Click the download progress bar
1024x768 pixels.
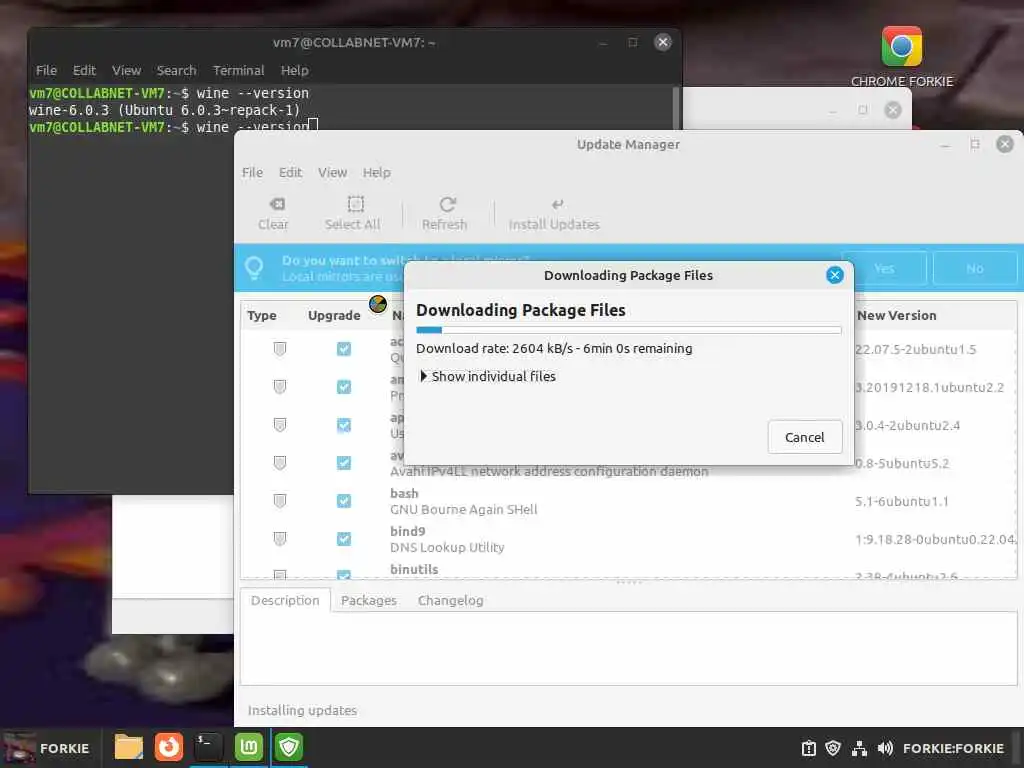[628, 330]
